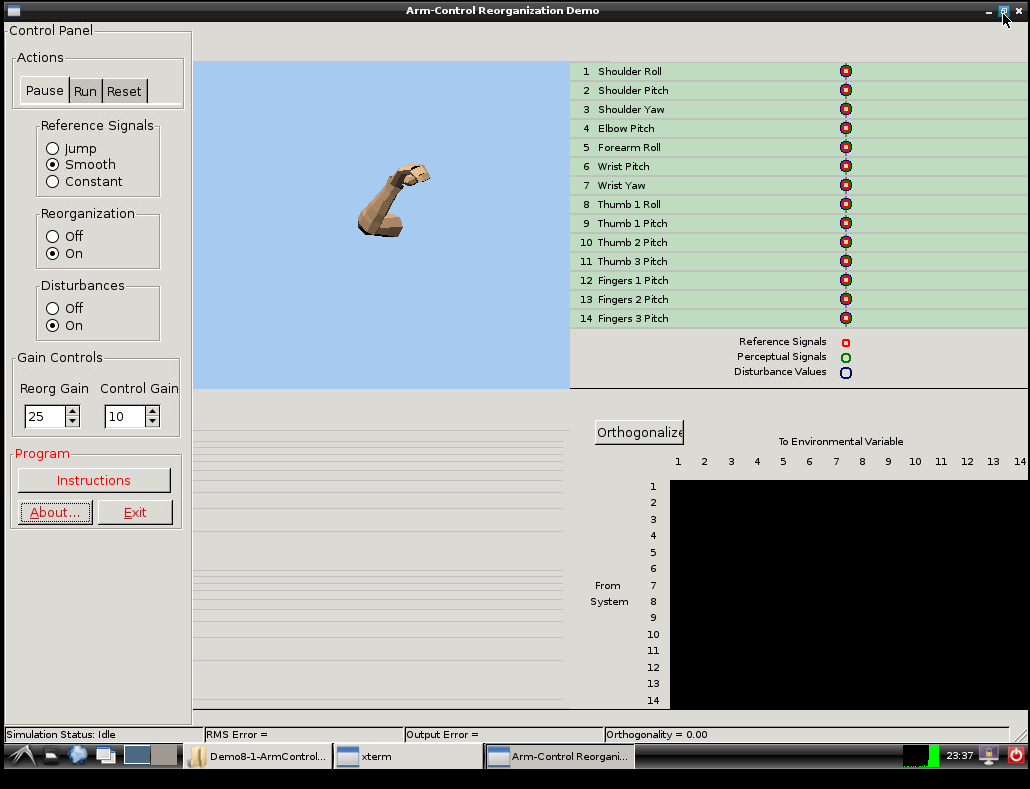Turn Disturbances off
The image size is (1030, 789).
53,308
